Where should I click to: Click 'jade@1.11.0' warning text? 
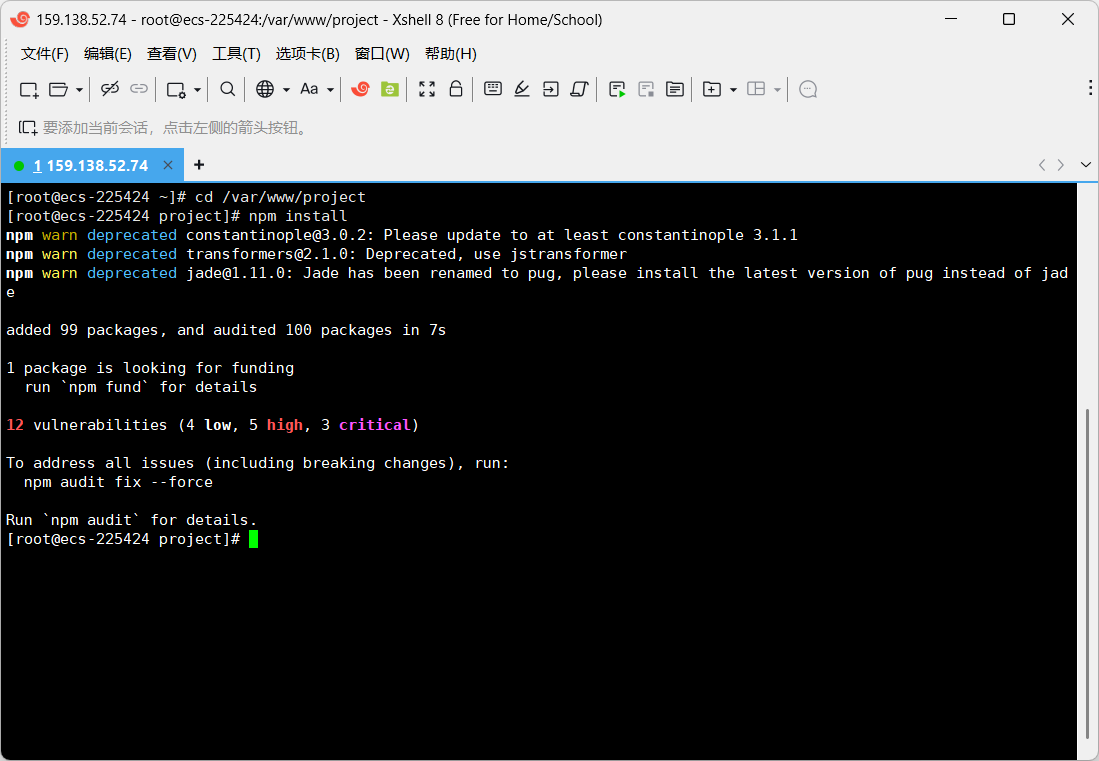click(240, 273)
